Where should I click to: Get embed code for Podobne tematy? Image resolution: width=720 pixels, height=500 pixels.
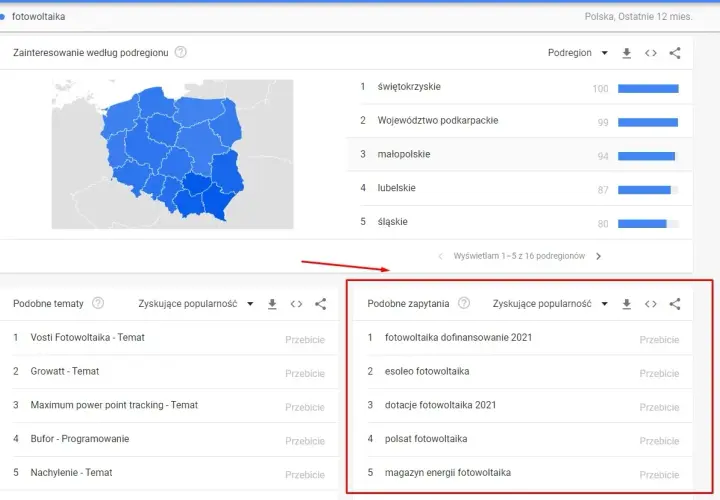(296, 304)
